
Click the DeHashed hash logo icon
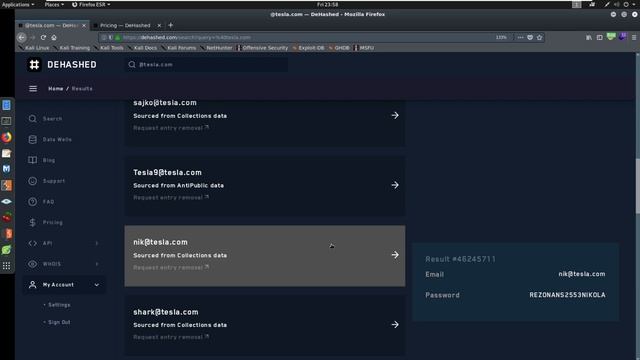pos(34,64)
